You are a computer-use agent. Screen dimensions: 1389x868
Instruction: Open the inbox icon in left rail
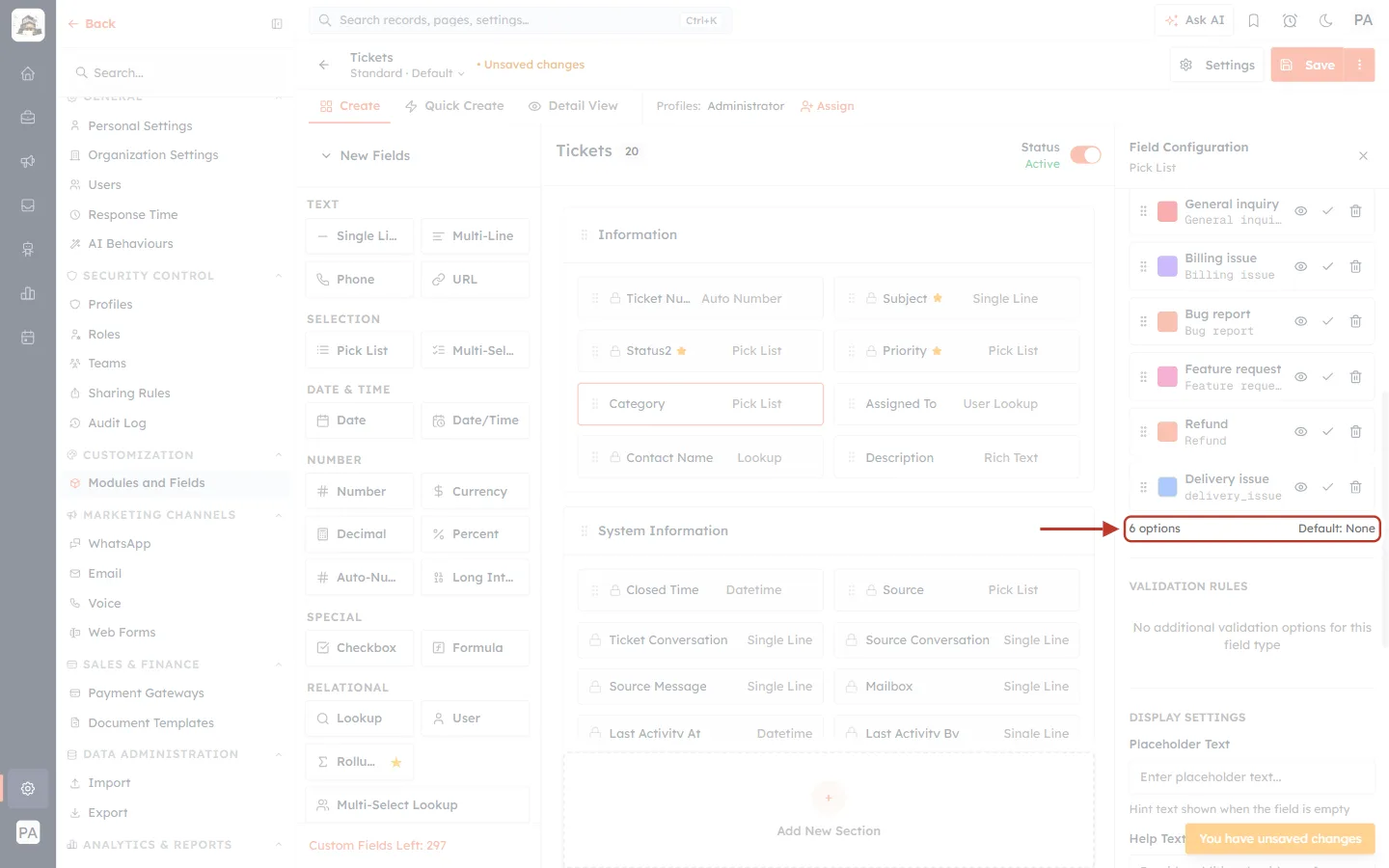(28, 205)
